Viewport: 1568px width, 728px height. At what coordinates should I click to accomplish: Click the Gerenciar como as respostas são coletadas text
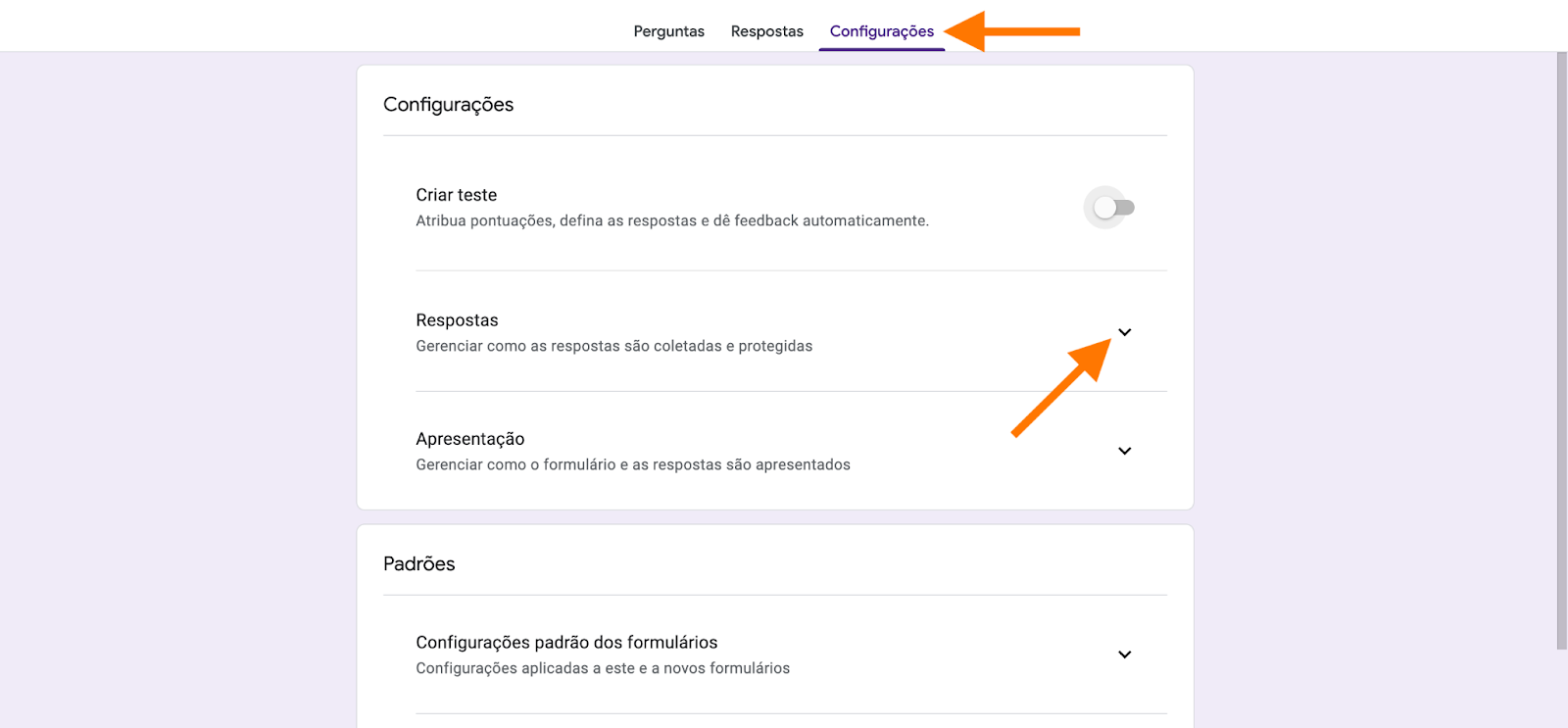(613, 346)
